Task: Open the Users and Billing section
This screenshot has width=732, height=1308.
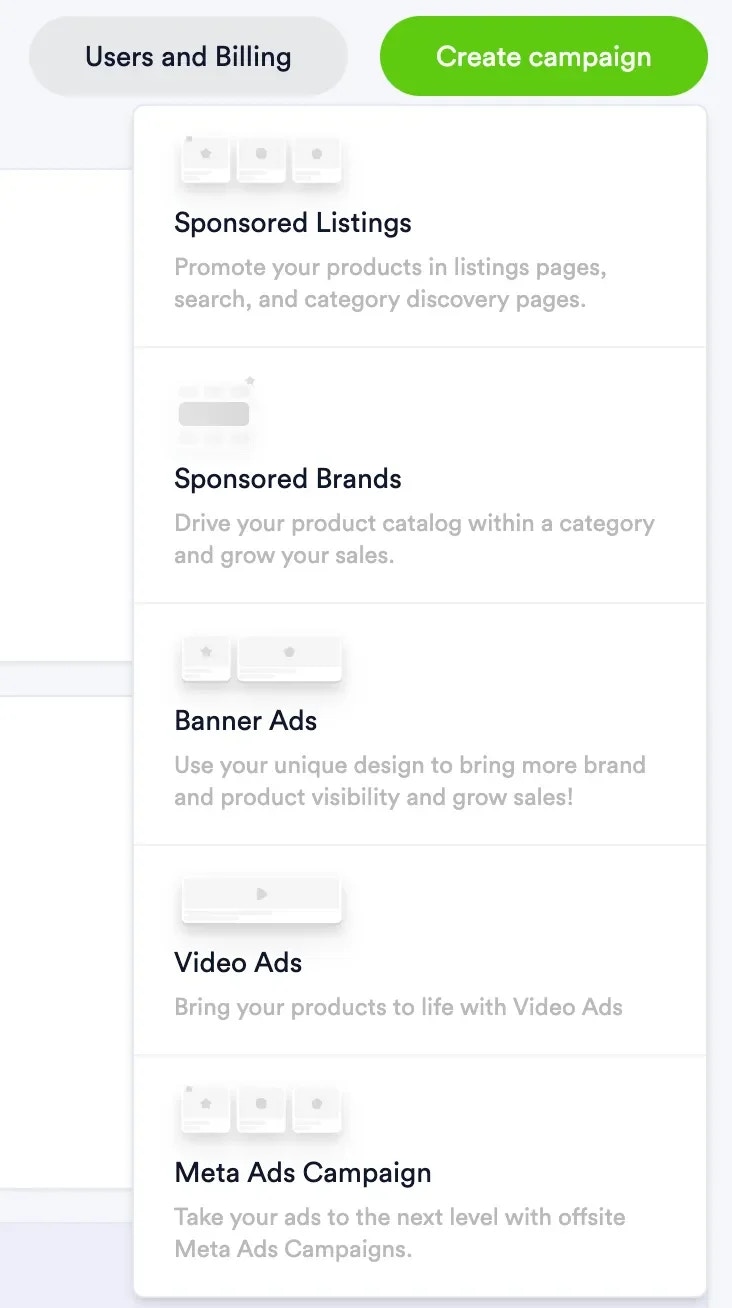Action: [x=189, y=56]
